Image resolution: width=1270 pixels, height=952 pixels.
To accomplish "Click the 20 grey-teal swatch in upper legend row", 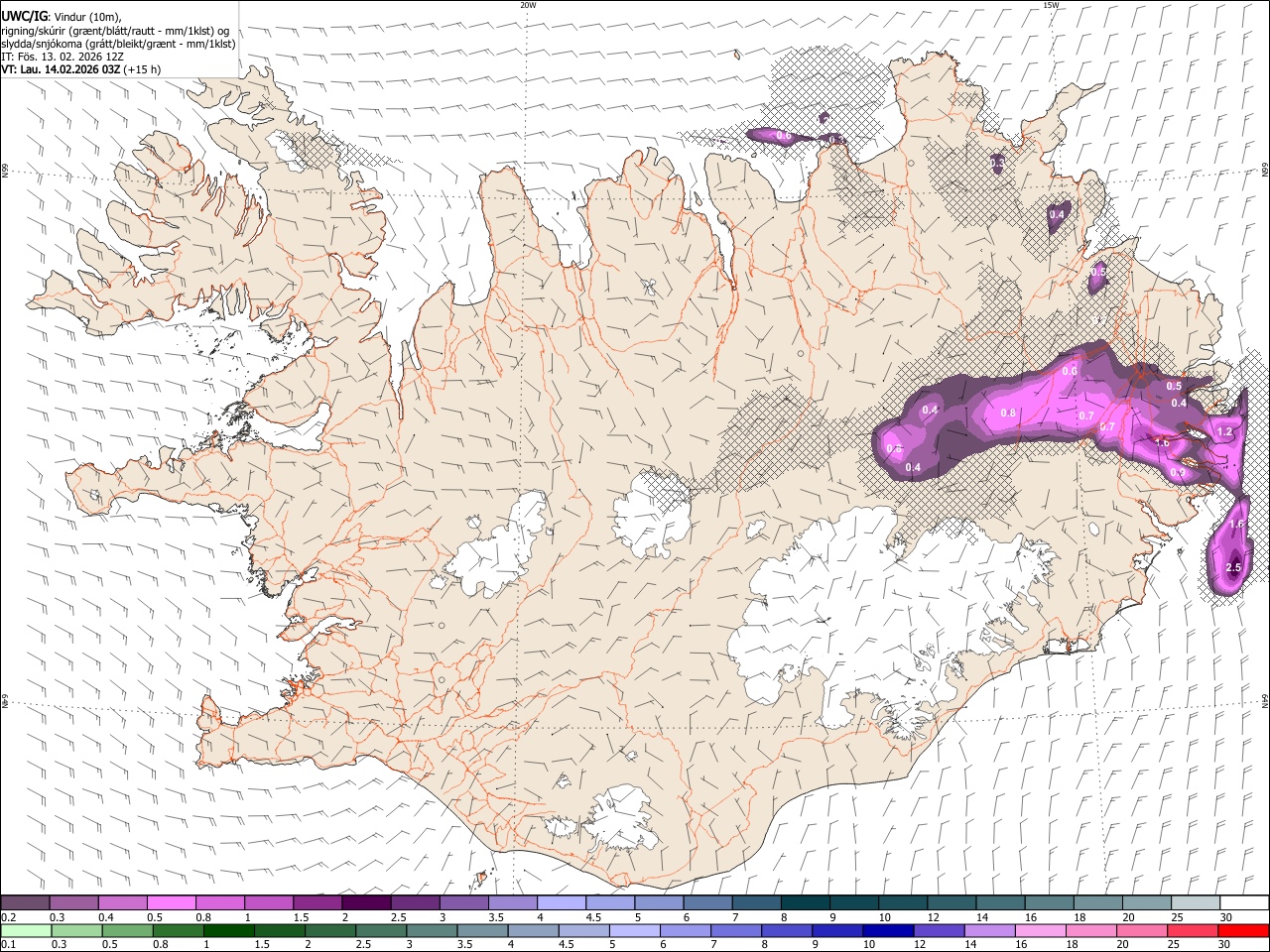I will click(x=1147, y=902).
